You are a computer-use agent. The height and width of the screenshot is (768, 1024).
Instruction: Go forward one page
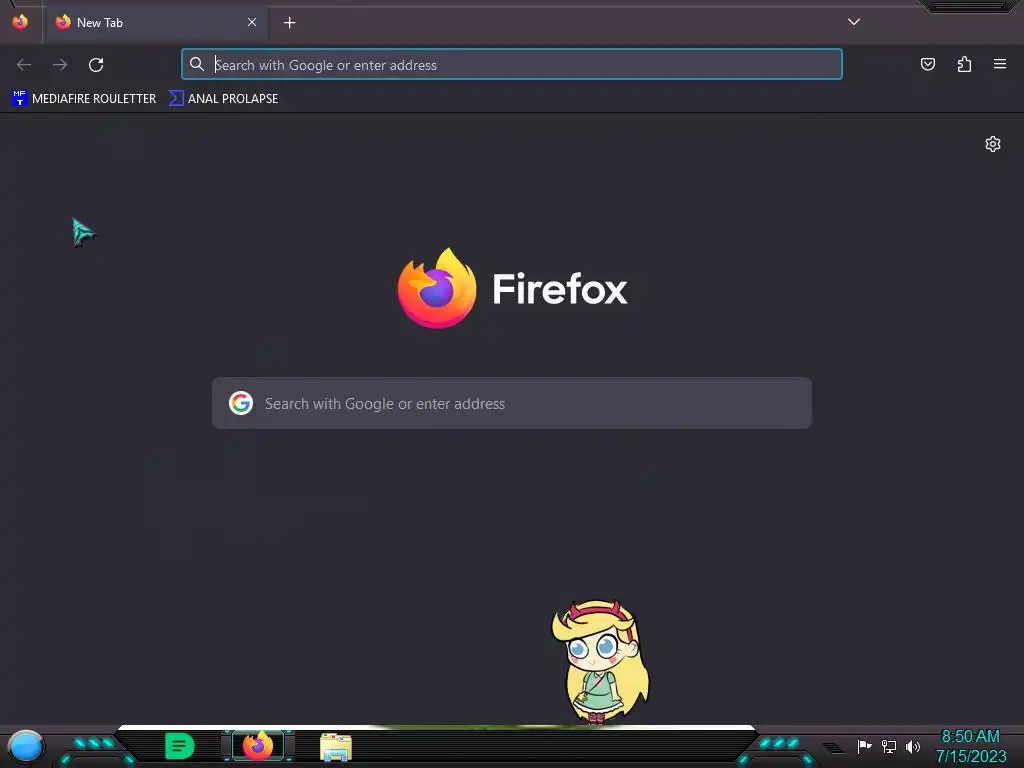coord(60,65)
